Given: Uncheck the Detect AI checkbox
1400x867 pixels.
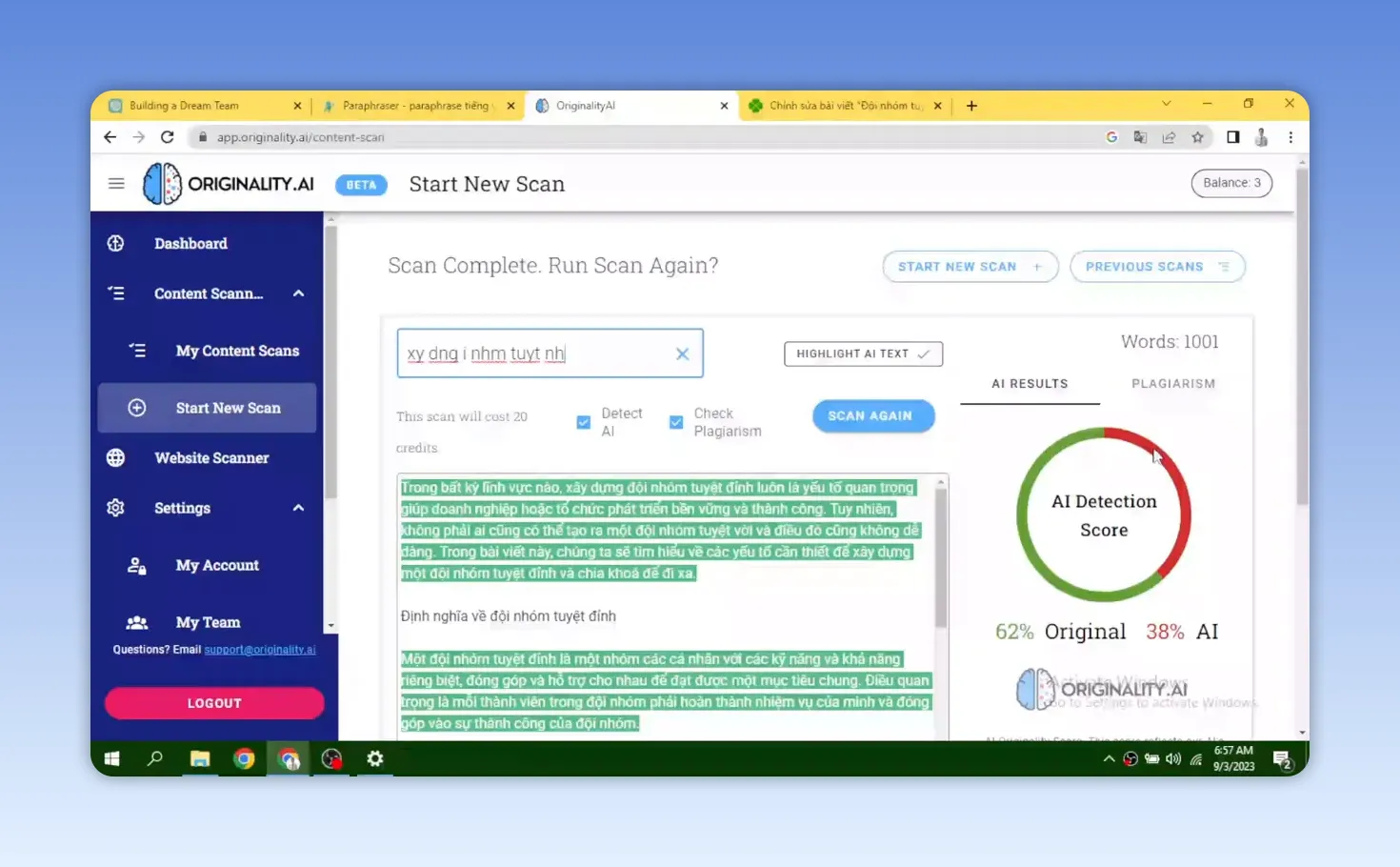Looking at the screenshot, I should click(584, 422).
